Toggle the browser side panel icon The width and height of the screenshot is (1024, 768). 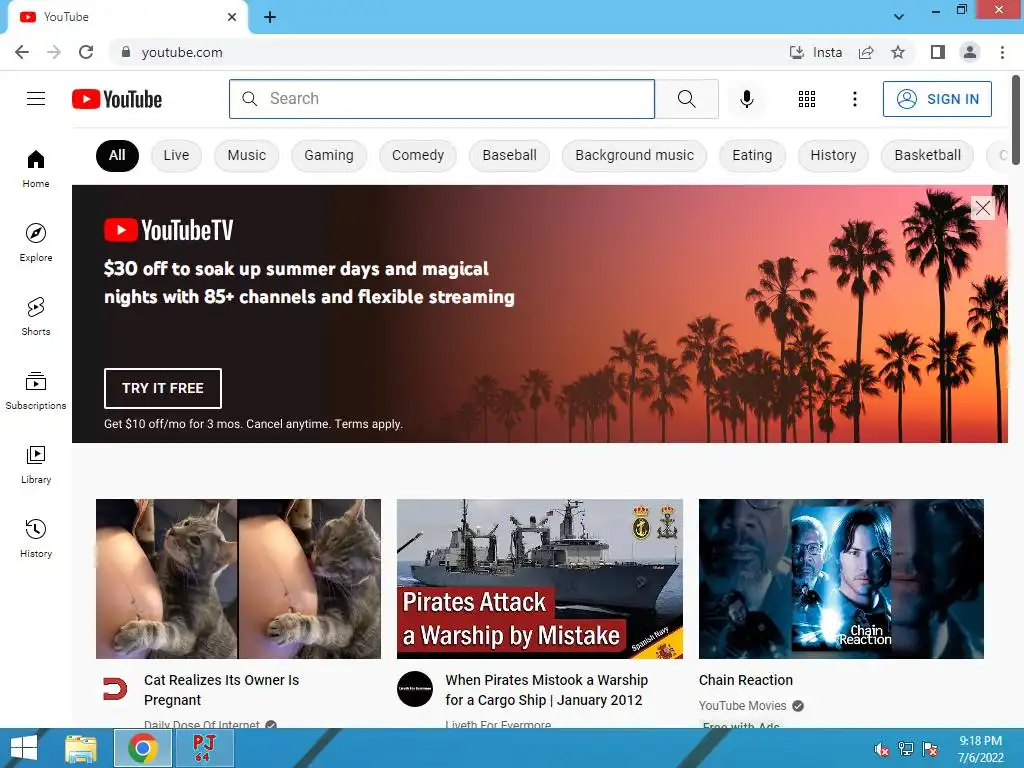click(x=938, y=52)
